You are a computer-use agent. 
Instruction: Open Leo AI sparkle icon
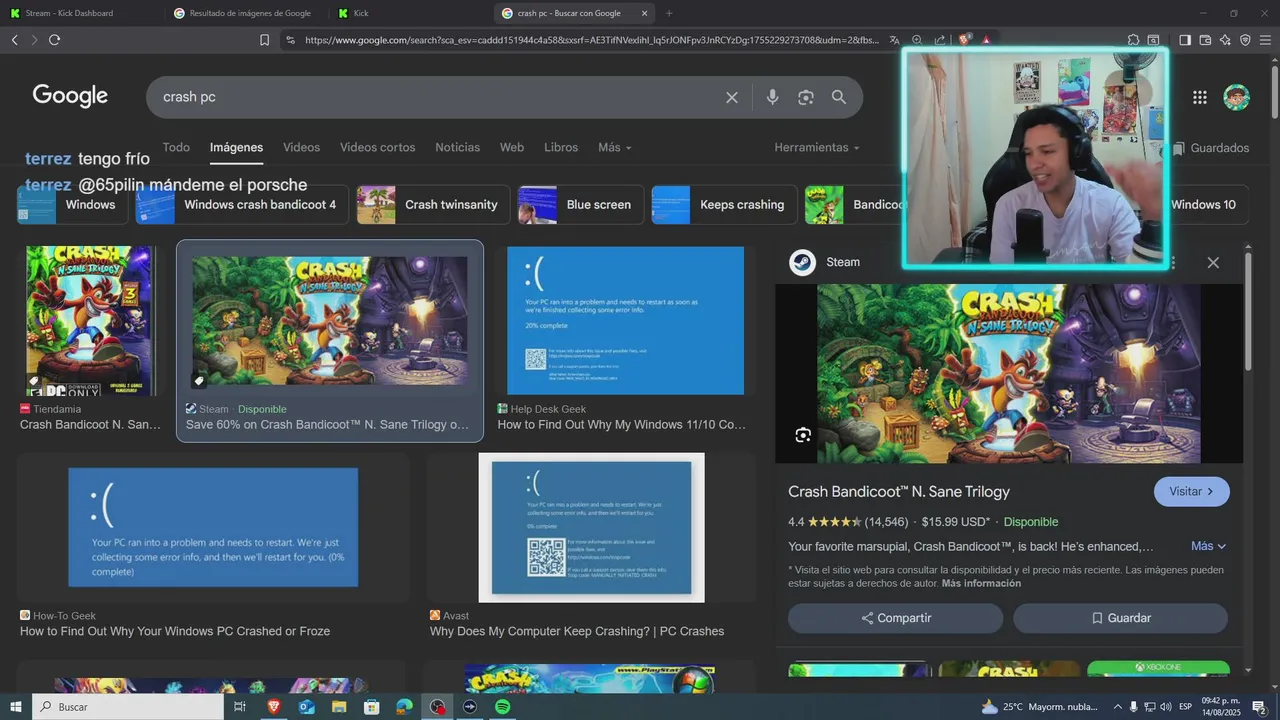pos(1225,40)
